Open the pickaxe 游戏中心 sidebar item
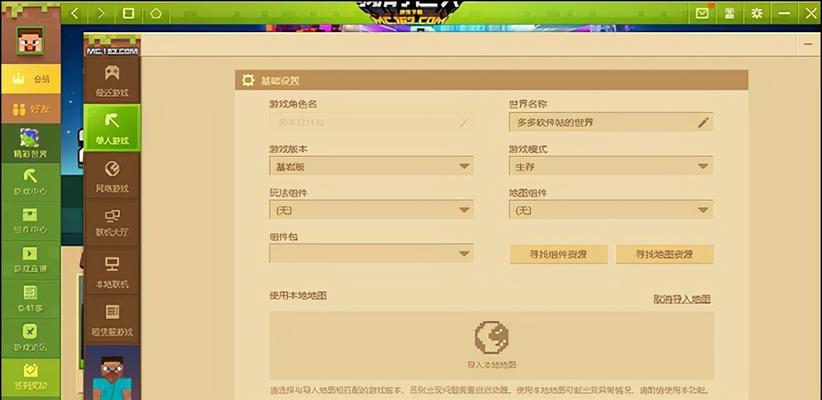 click(30, 182)
